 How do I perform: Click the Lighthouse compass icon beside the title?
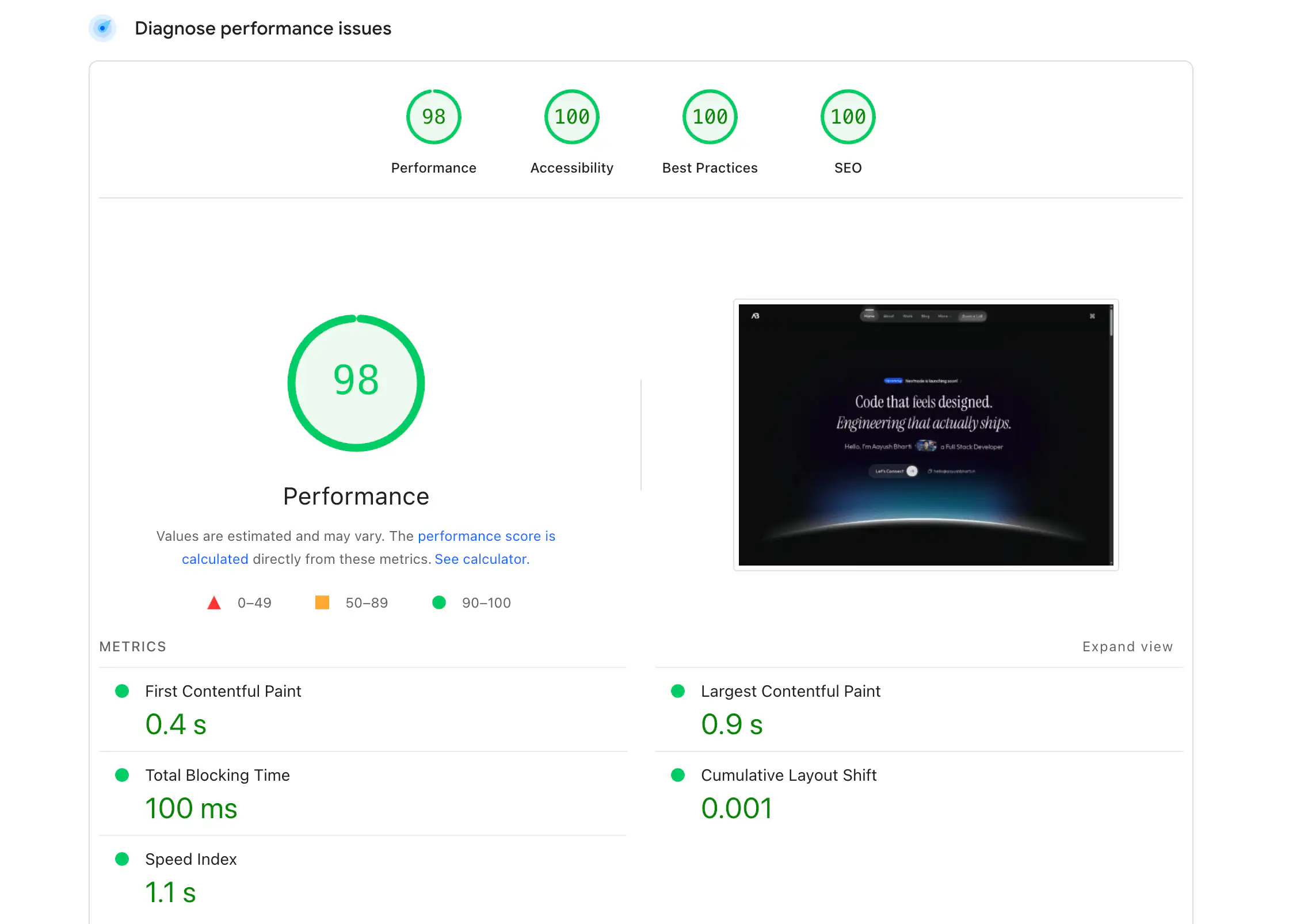coord(102,28)
